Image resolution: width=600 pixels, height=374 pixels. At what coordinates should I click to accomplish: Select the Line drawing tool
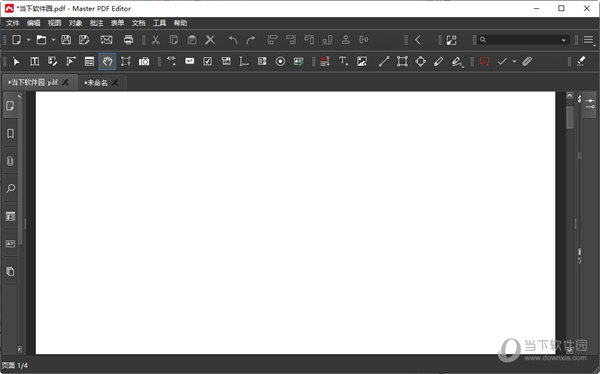384,61
